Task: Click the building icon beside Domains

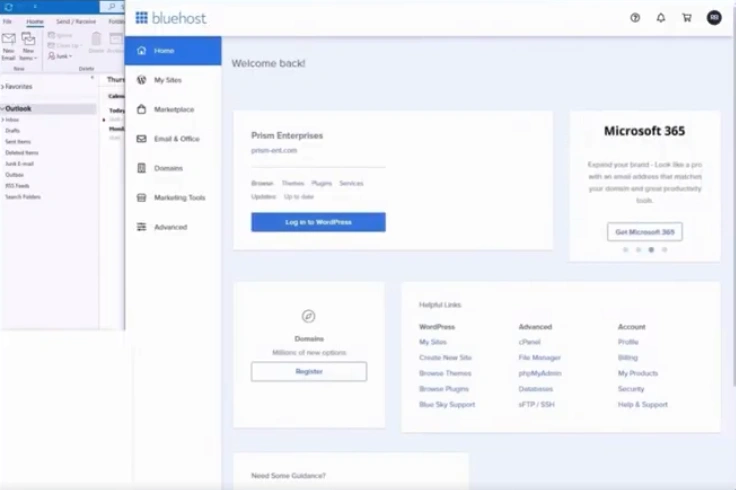Action: (x=141, y=168)
